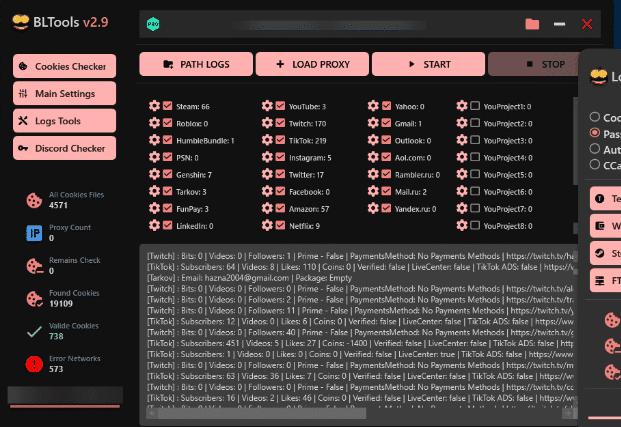This screenshot has height=427, width=621.
Task: Open the Amazon gear settings icon
Action: (x=267, y=208)
